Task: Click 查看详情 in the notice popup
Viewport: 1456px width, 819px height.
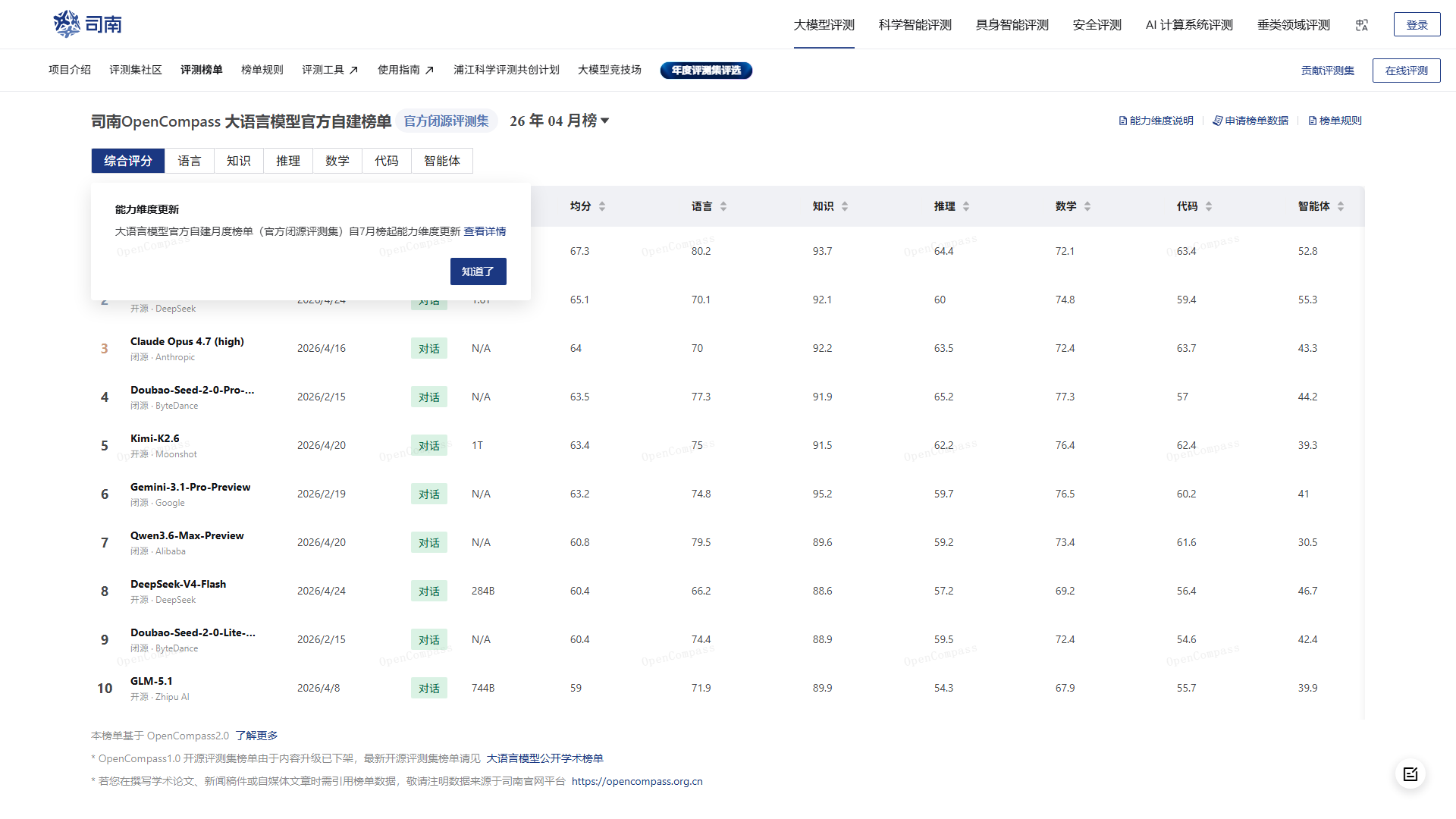Action: point(485,231)
